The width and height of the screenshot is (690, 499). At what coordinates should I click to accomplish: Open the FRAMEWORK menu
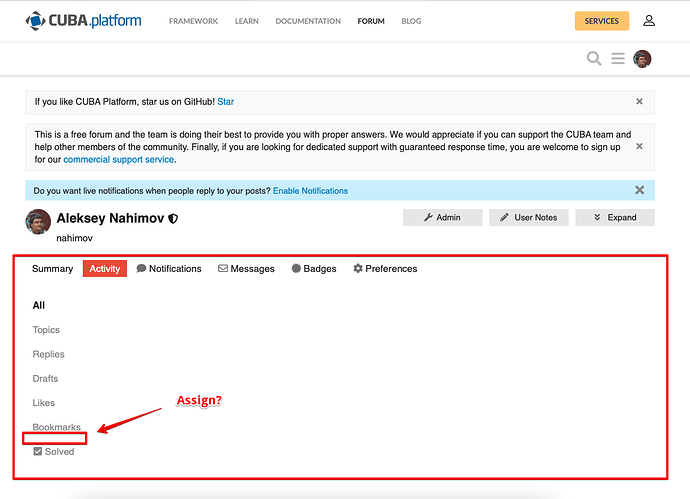tap(193, 21)
